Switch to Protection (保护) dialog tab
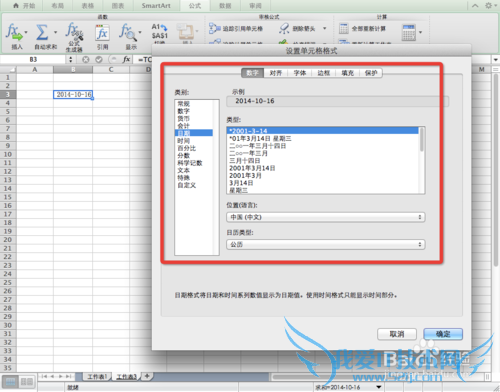 (371, 73)
